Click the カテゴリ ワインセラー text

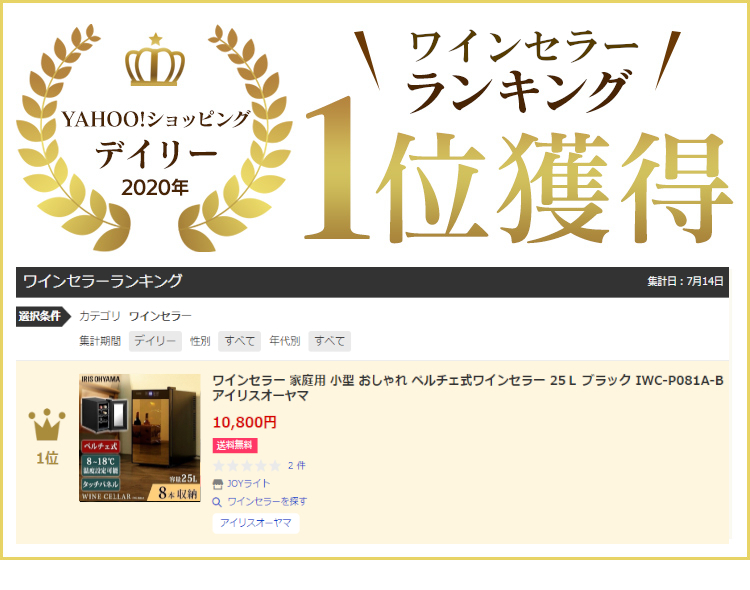tap(135, 316)
